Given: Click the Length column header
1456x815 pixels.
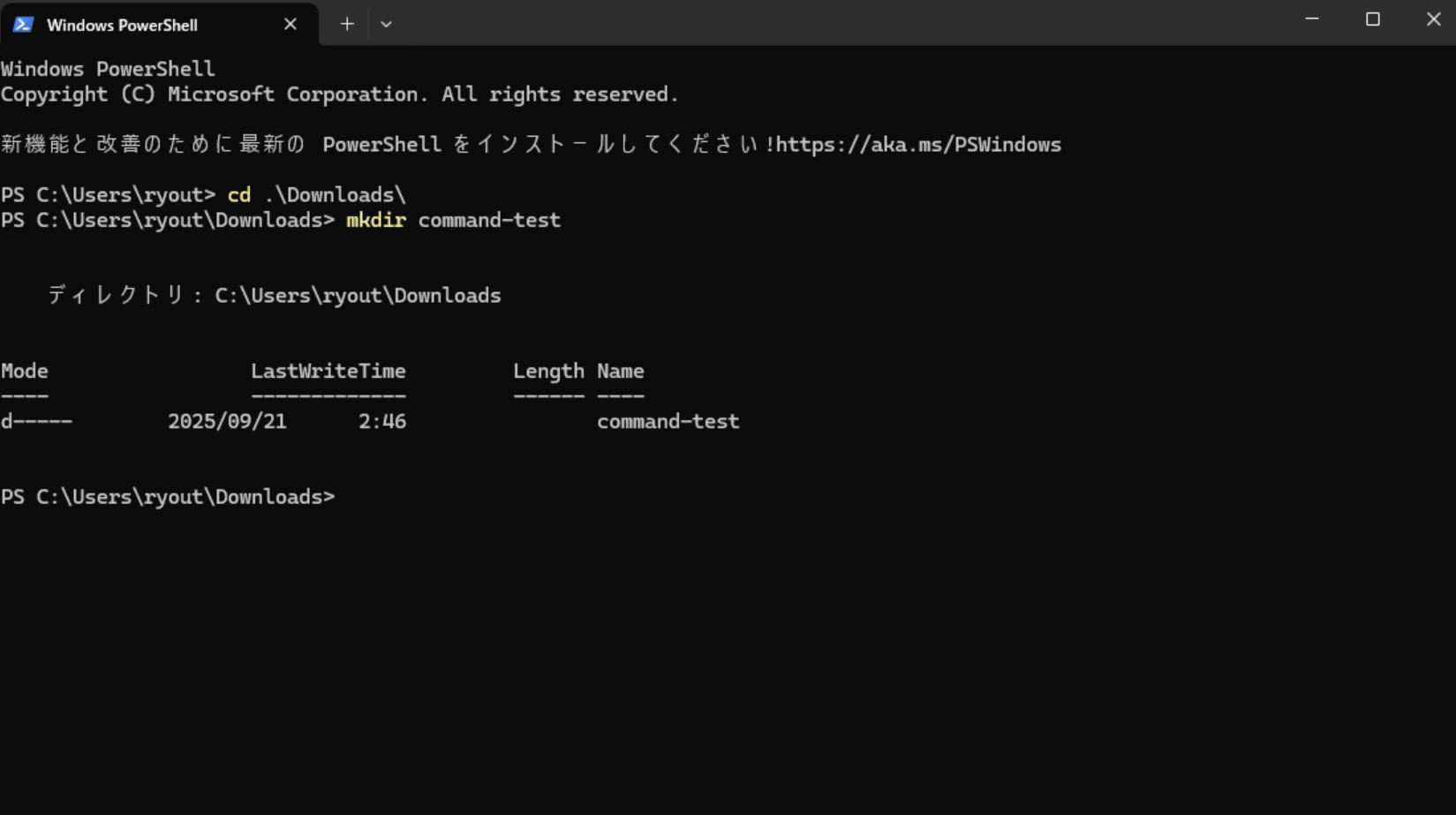Looking at the screenshot, I should [x=548, y=372].
